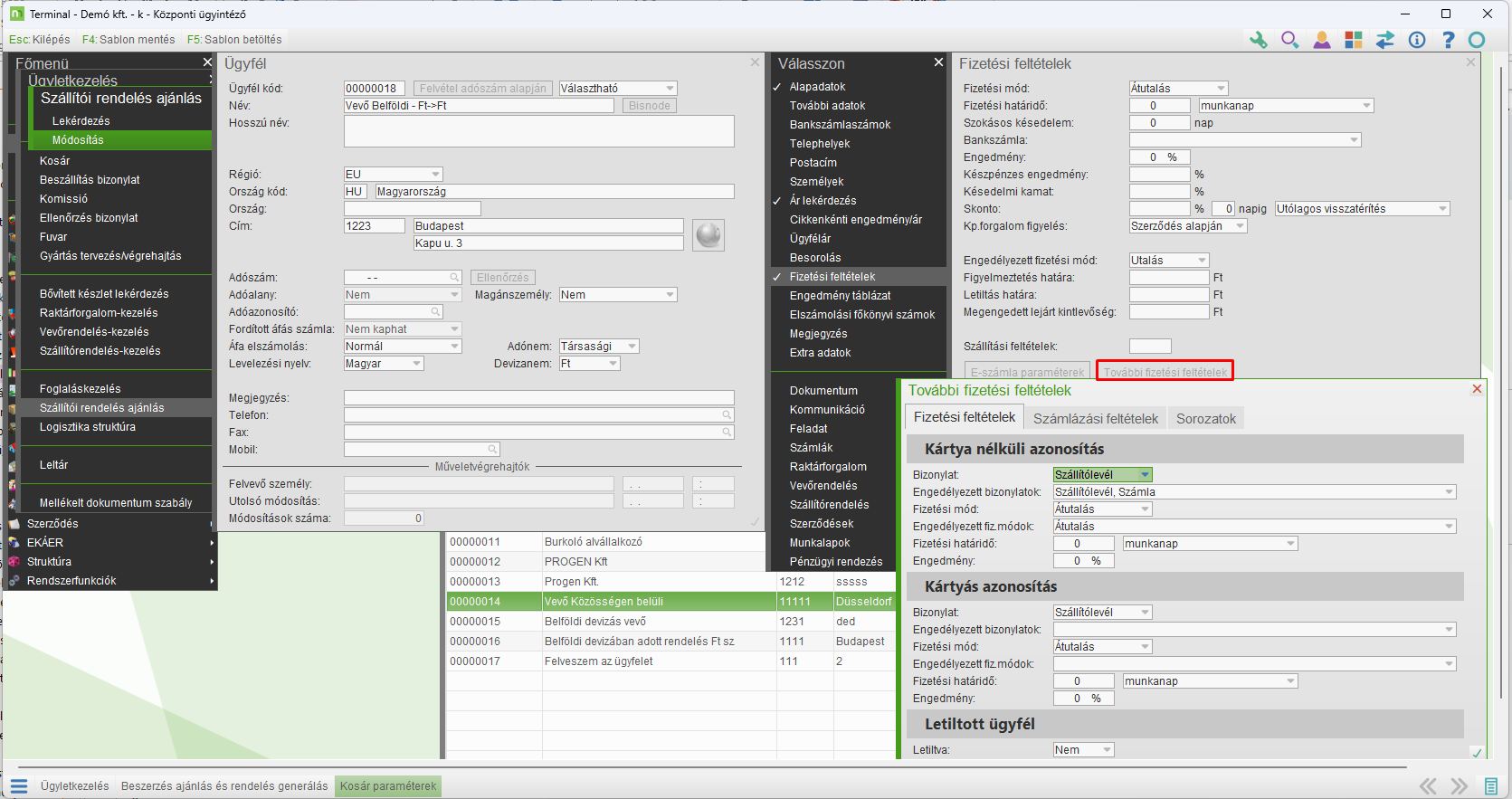Click the four colored squares icon

click(x=1354, y=40)
